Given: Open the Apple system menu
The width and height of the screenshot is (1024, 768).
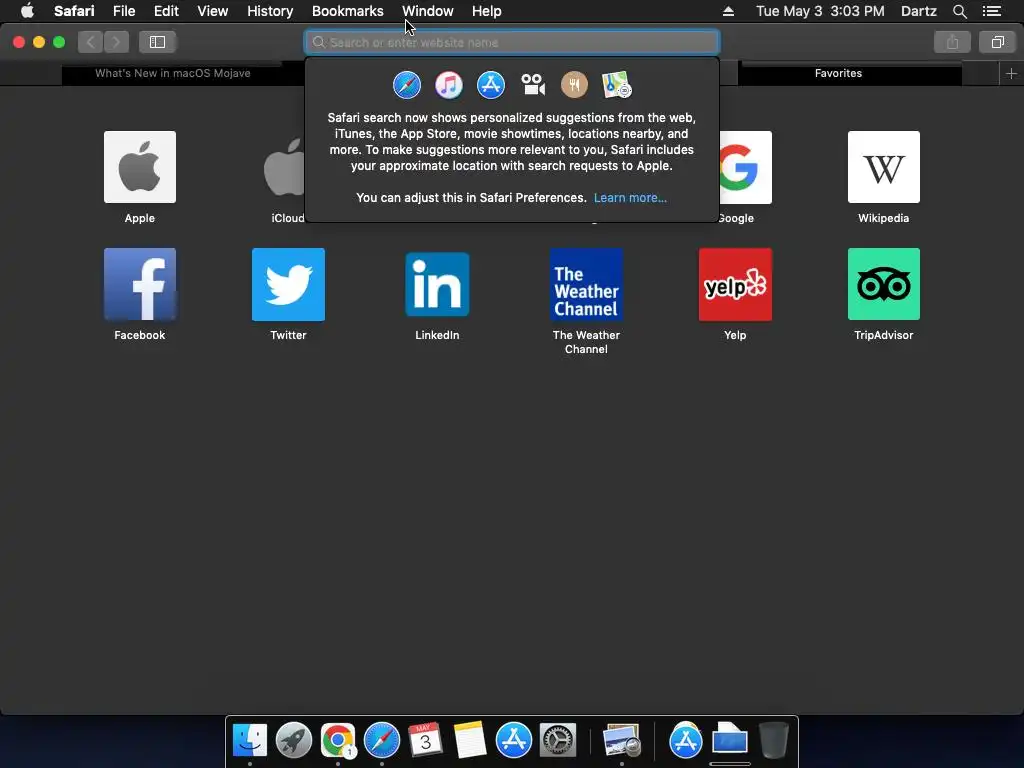Looking at the screenshot, I should [27, 11].
